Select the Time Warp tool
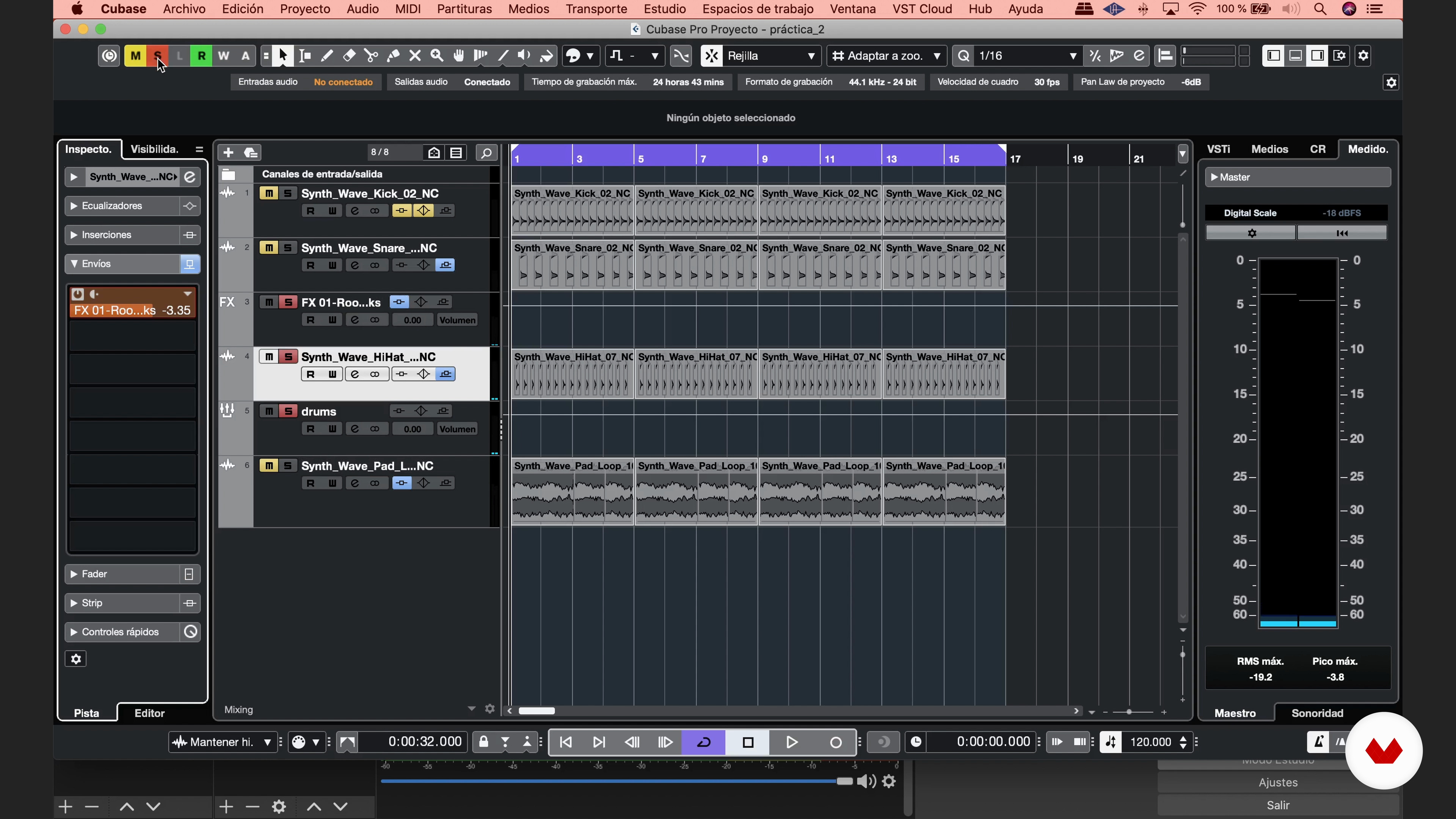Screen dimensions: 1456x819 coord(480,55)
